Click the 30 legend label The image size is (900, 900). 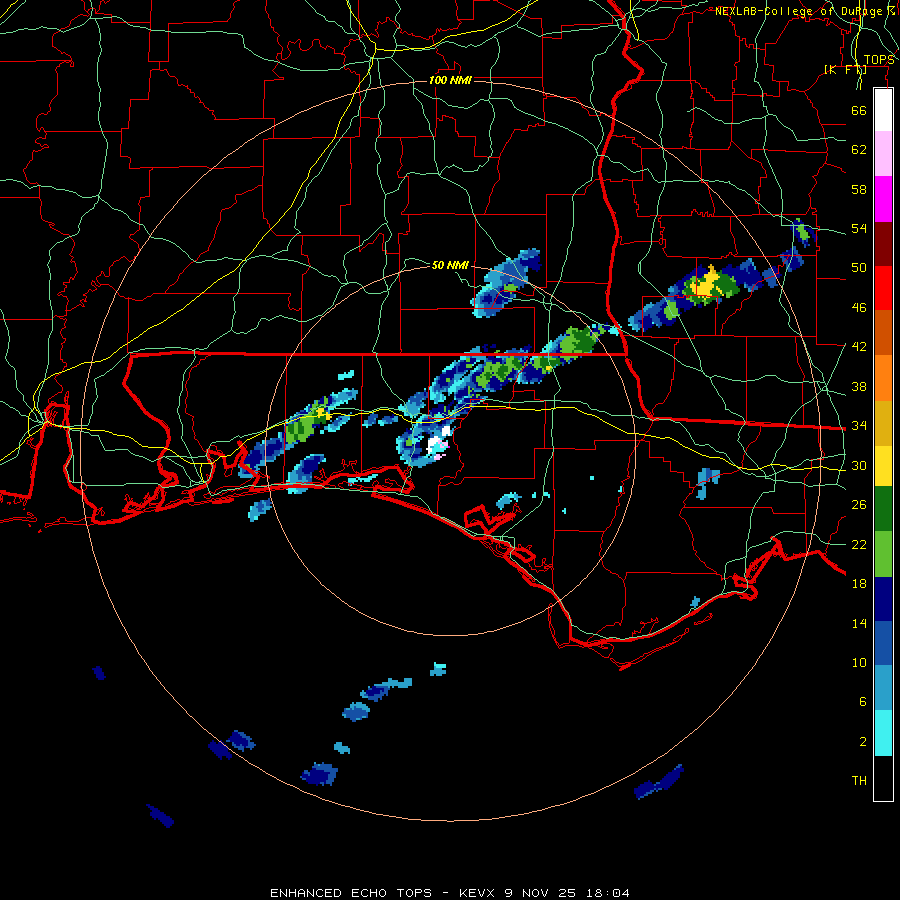tap(859, 465)
